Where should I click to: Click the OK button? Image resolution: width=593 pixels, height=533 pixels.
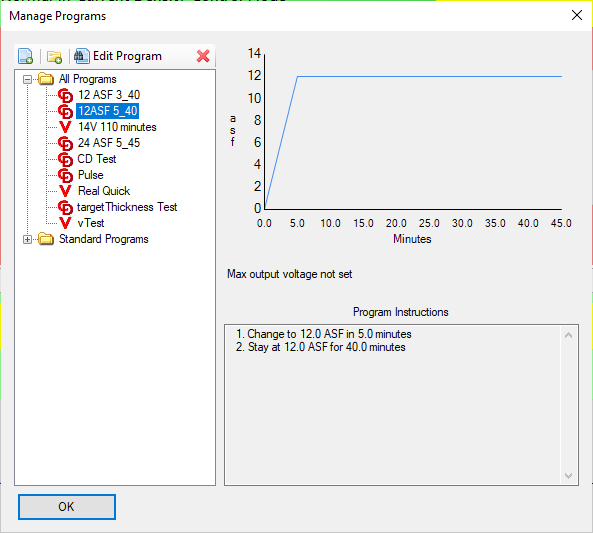point(67,507)
